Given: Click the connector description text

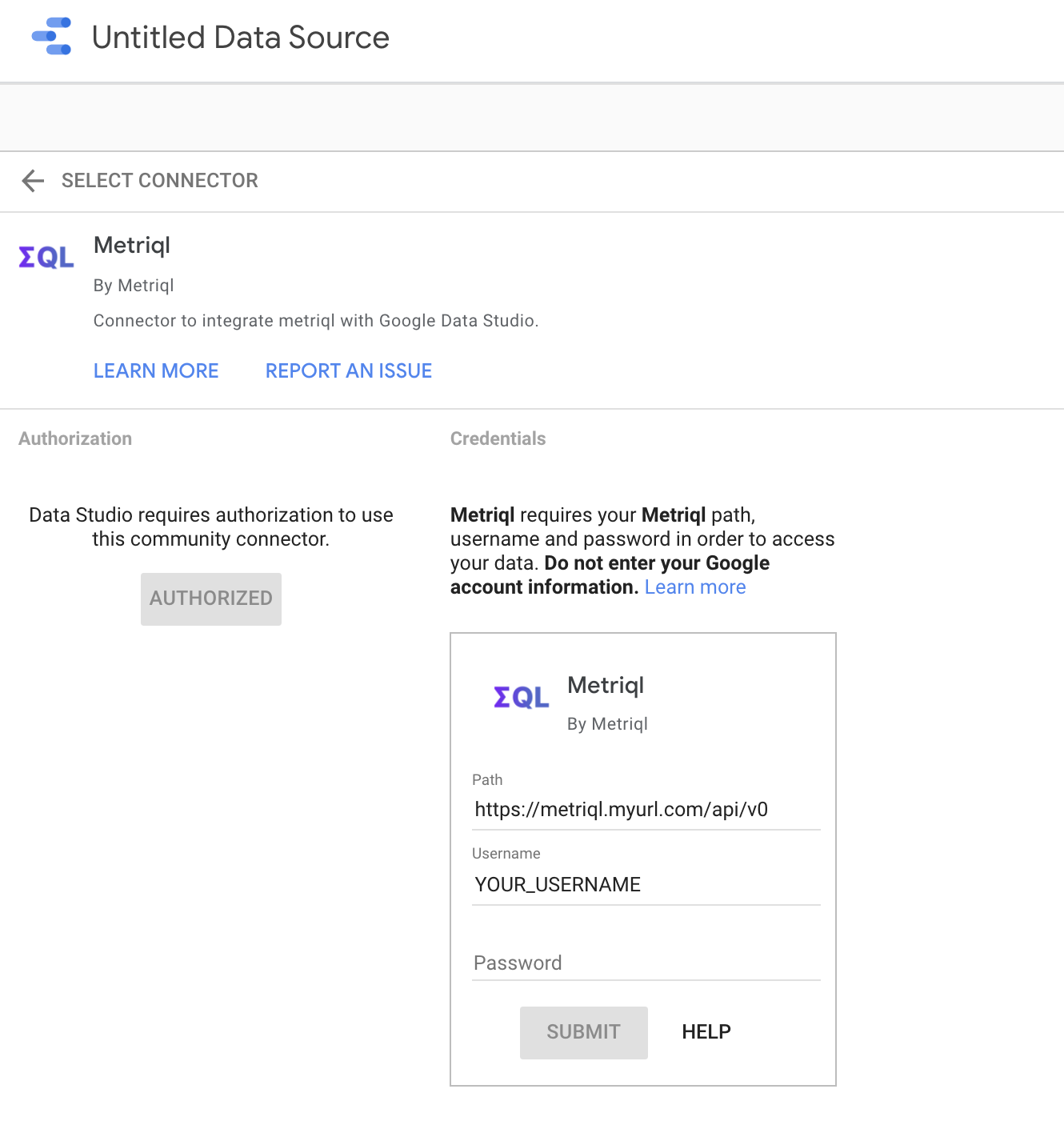Looking at the screenshot, I should pos(316,321).
